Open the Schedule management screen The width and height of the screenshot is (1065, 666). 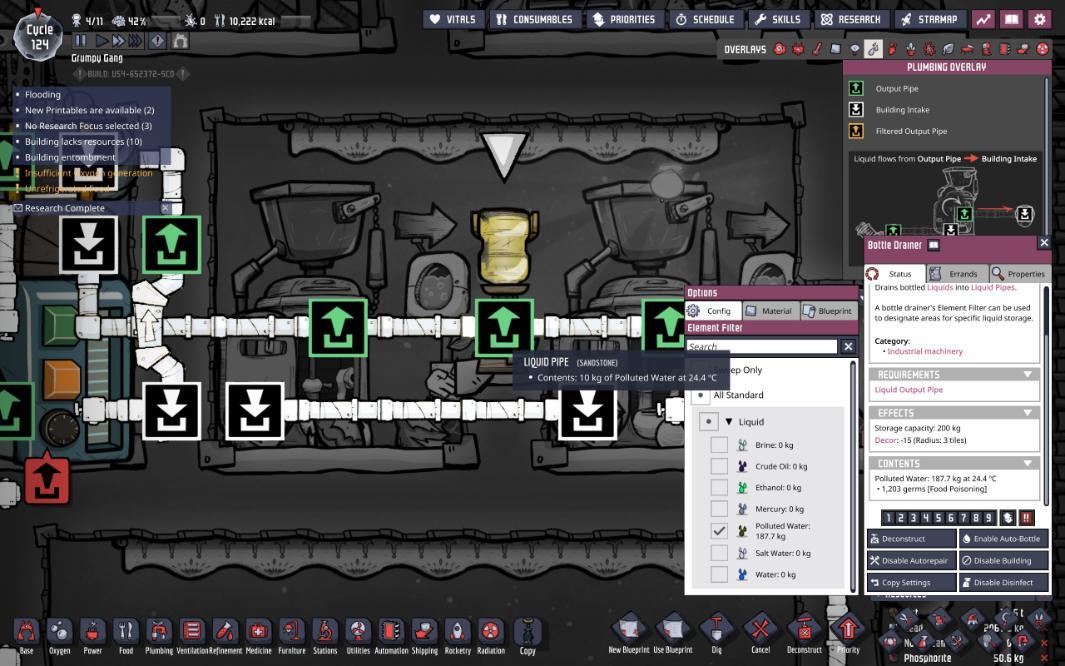706,20
